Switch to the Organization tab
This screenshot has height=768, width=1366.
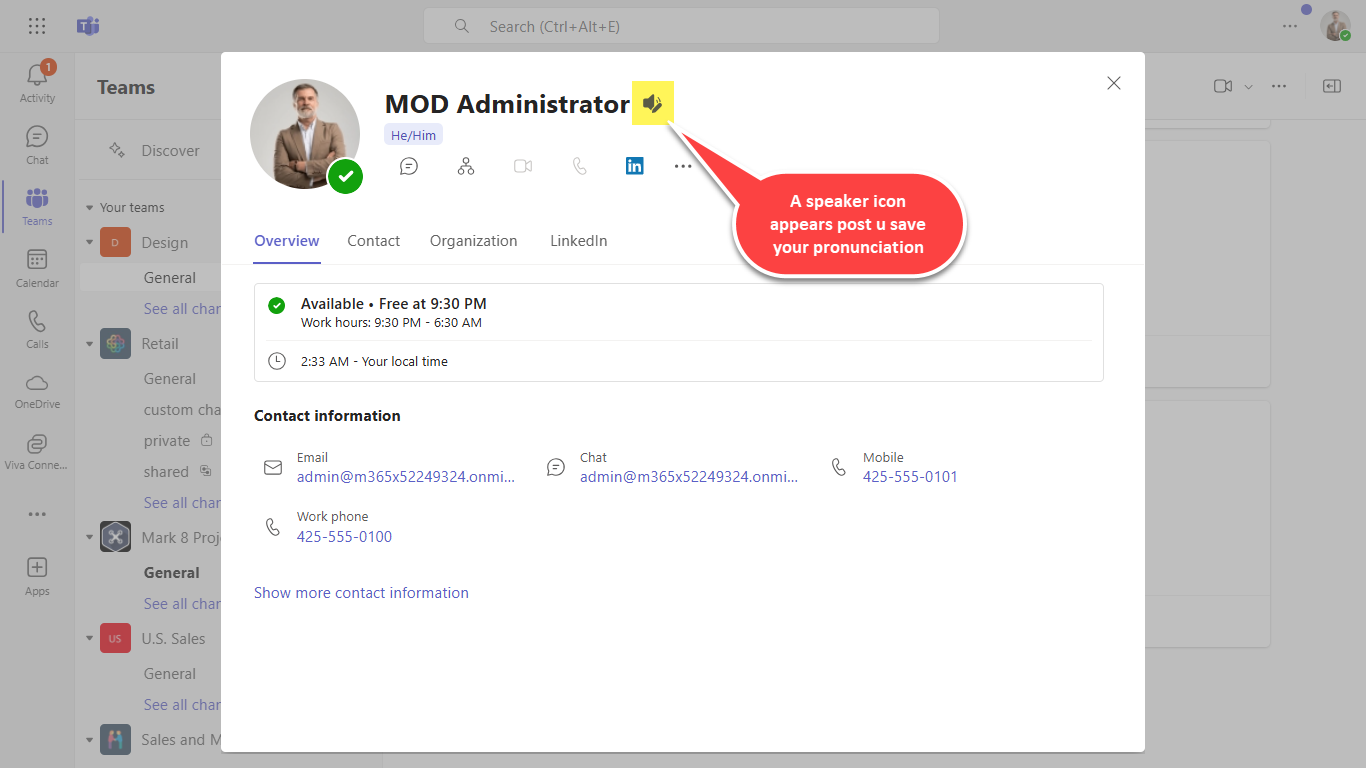tap(473, 240)
